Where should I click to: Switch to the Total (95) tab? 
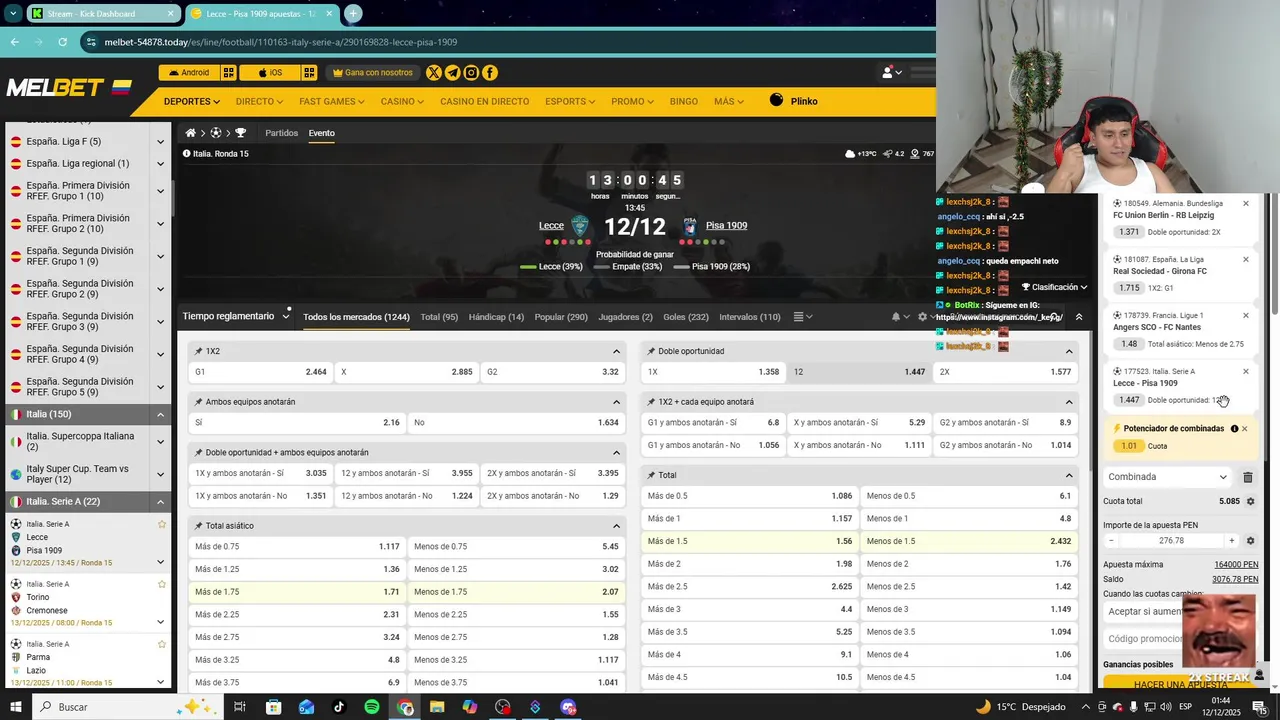[x=439, y=317]
